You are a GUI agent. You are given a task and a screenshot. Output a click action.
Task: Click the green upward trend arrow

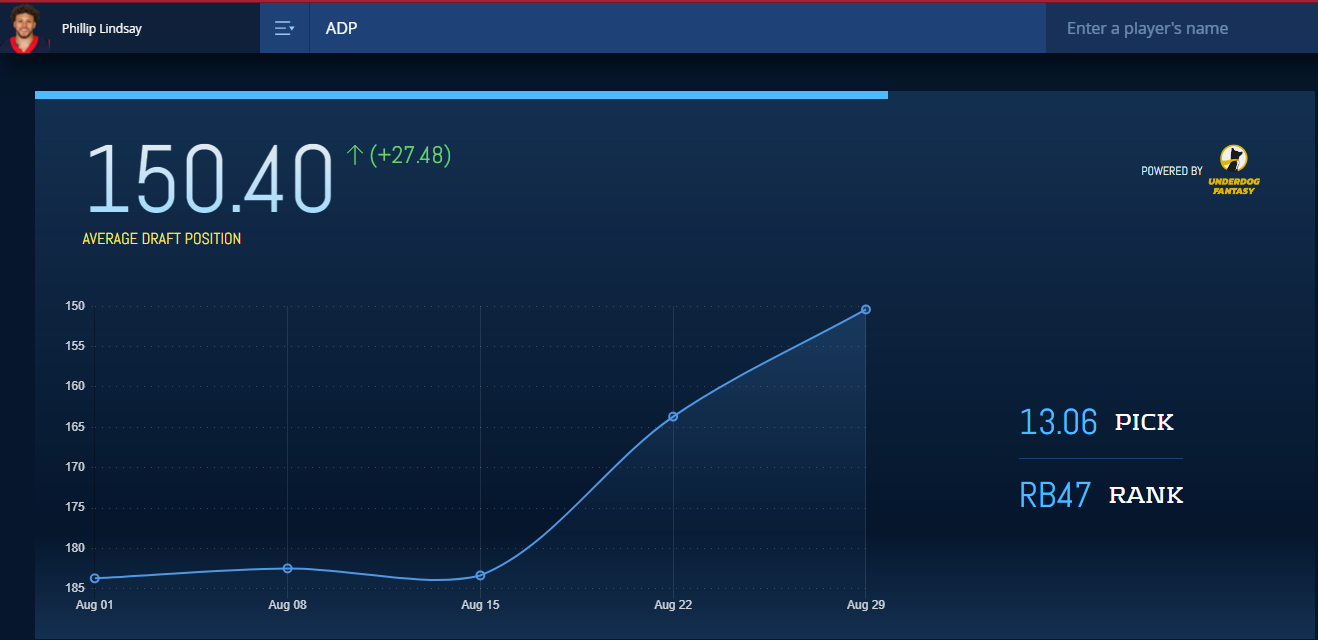pyautogui.click(x=354, y=155)
